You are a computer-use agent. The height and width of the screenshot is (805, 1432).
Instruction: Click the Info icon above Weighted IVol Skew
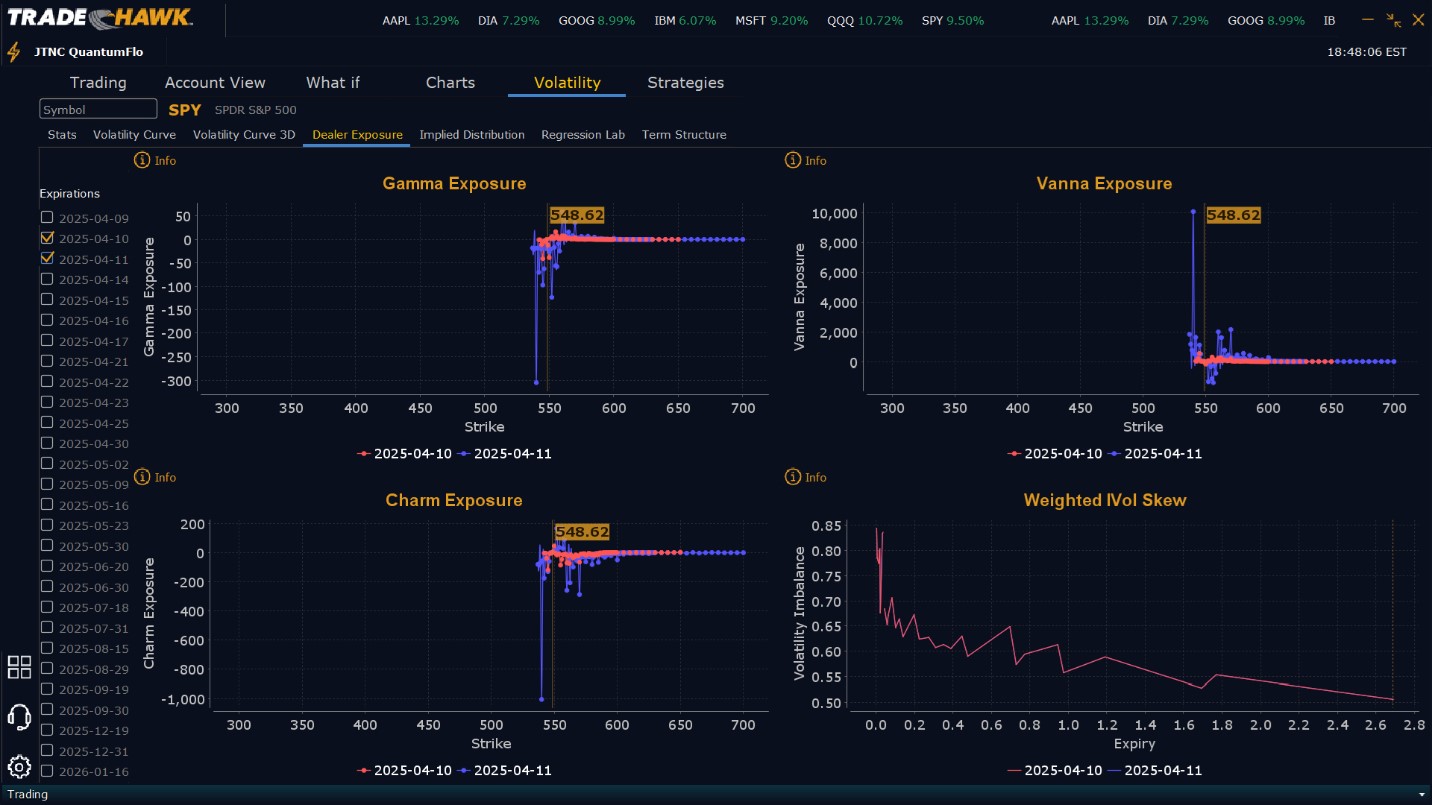coord(793,477)
